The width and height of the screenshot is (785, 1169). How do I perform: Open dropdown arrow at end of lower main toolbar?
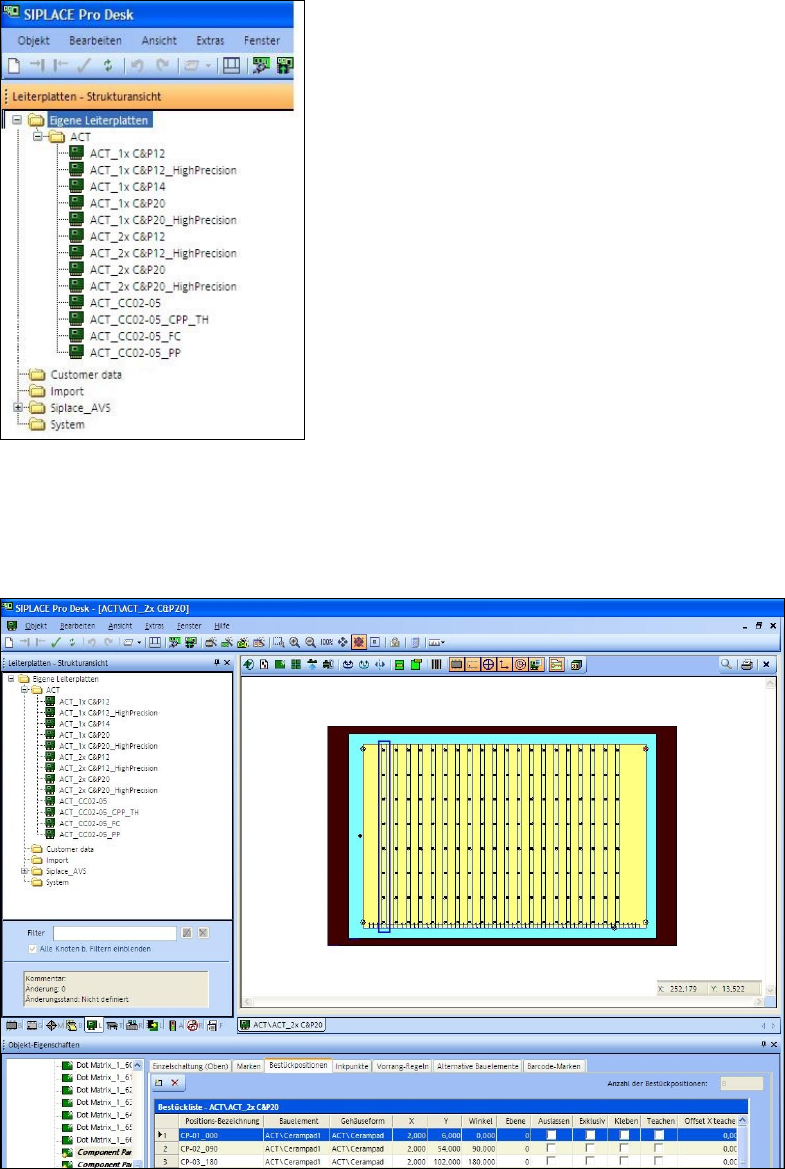tap(443, 642)
